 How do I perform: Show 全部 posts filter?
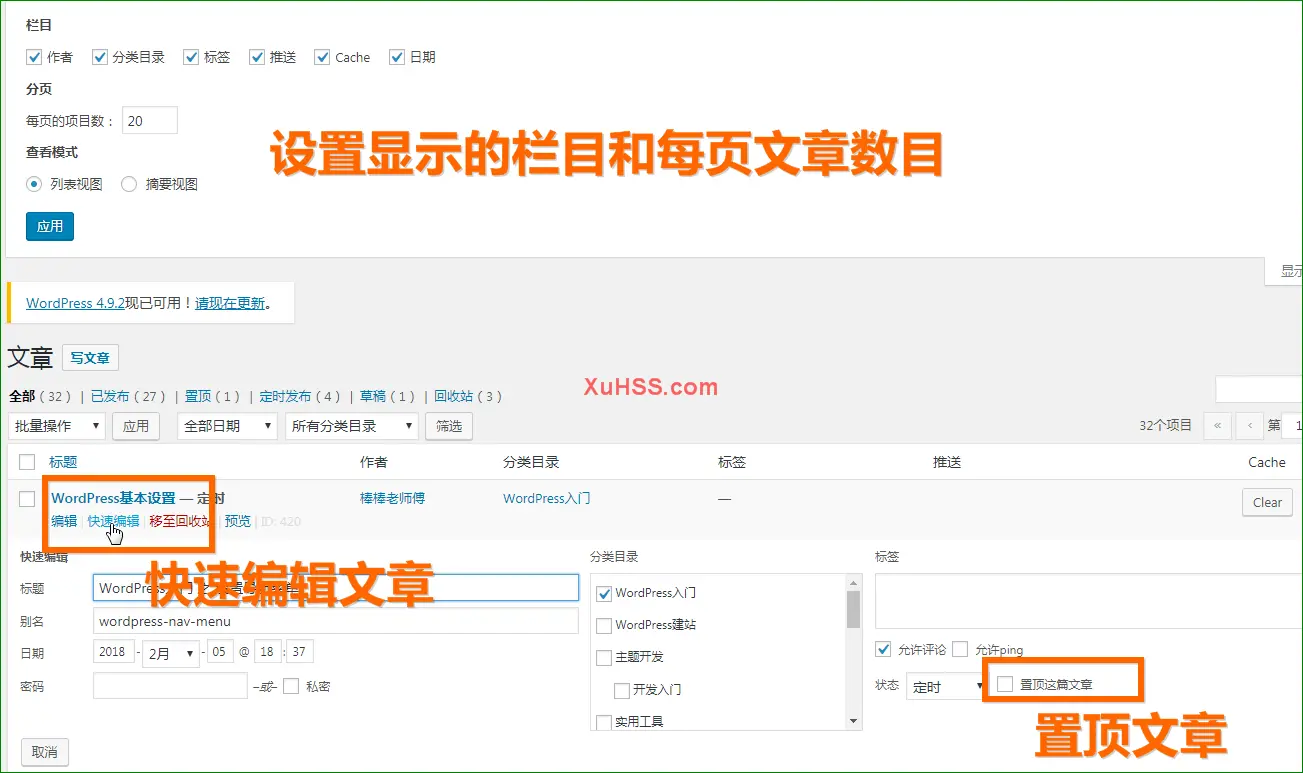(22, 396)
